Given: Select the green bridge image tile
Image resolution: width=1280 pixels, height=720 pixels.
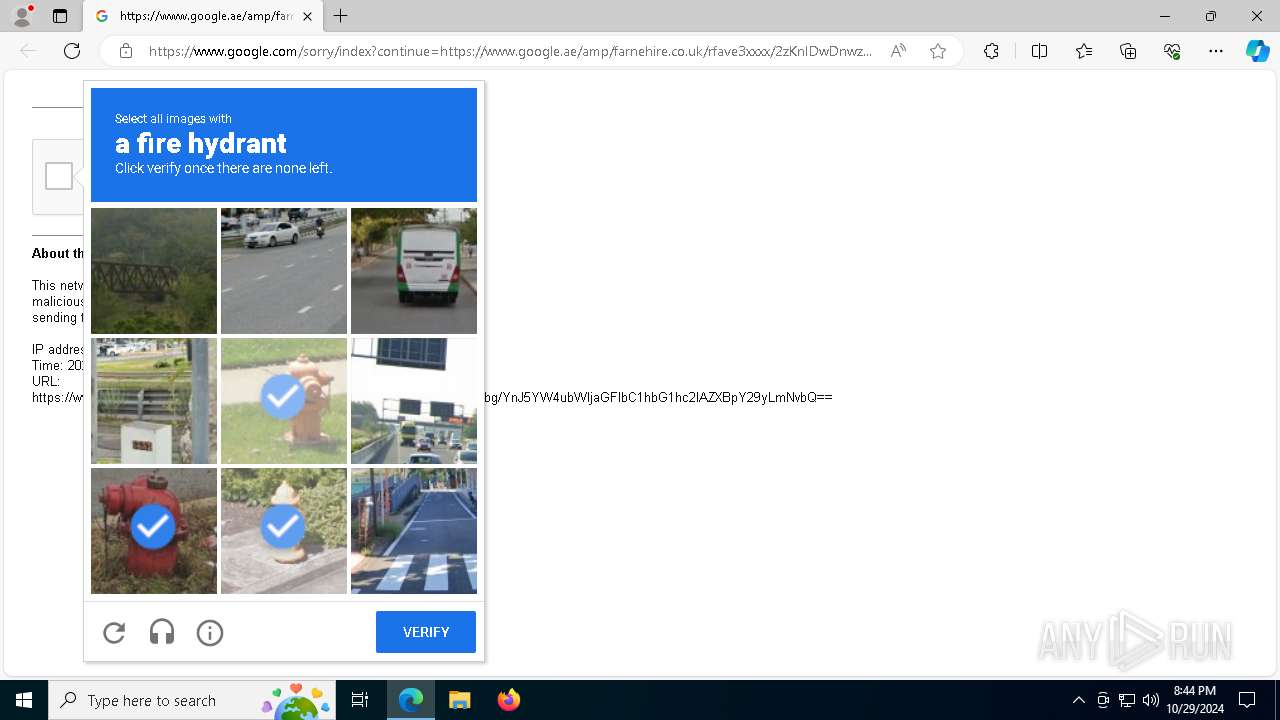Looking at the screenshot, I should point(154,271).
